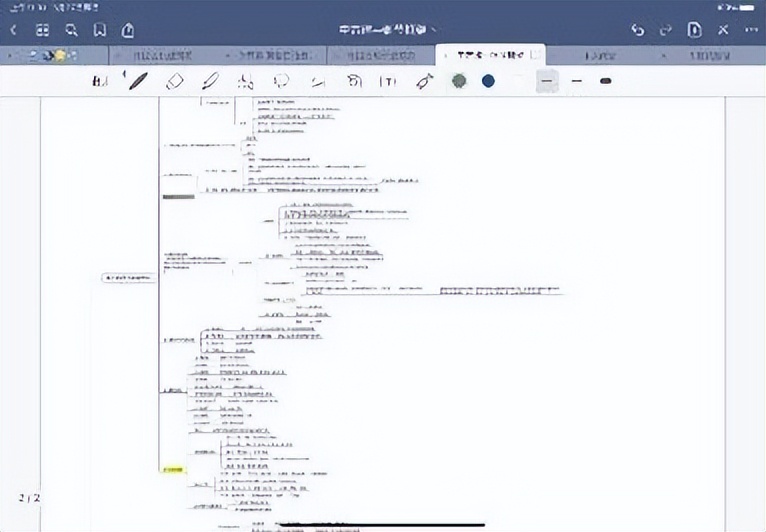This screenshot has height=532, width=766.
Task: Open the share and export menu
Action: (128, 30)
